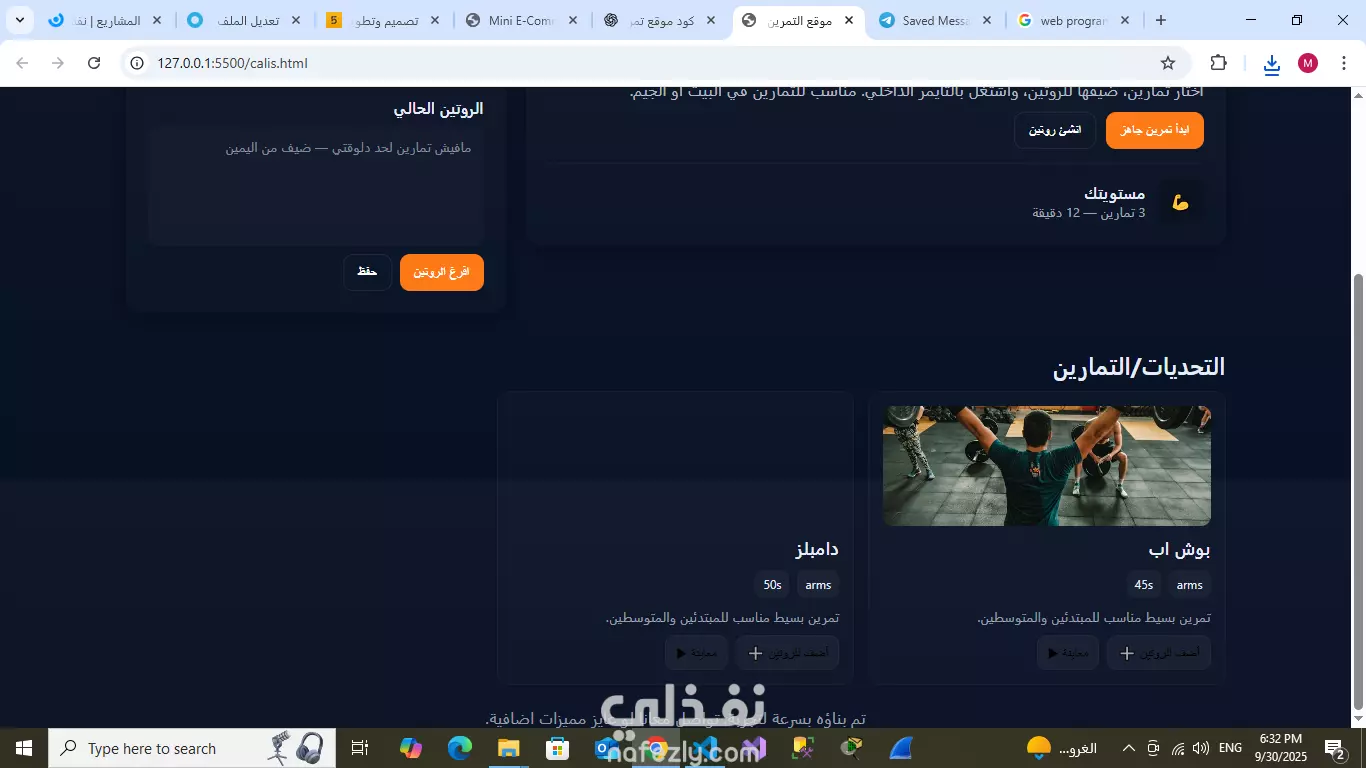The width and height of the screenshot is (1366, 768).
Task: Open the browser extensions puzzle icon
Action: click(x=1218, y=63)
